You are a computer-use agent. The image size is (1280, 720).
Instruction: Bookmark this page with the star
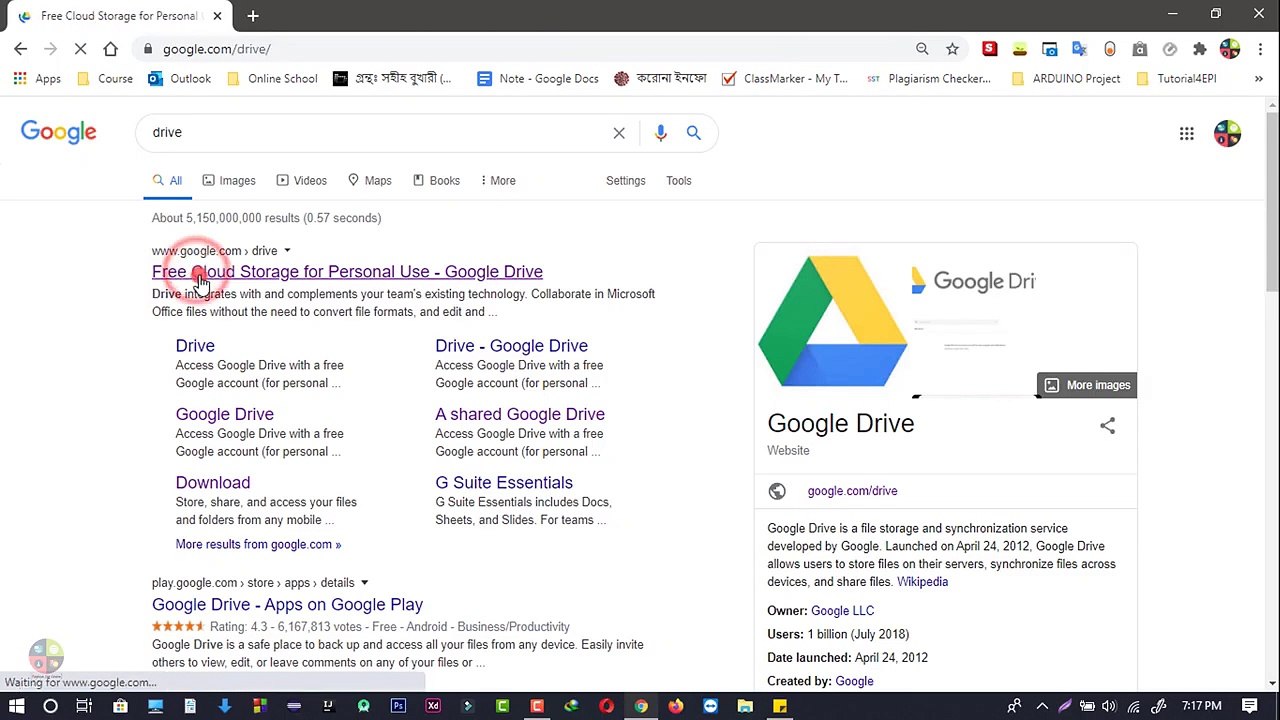[x=952, y=49]
